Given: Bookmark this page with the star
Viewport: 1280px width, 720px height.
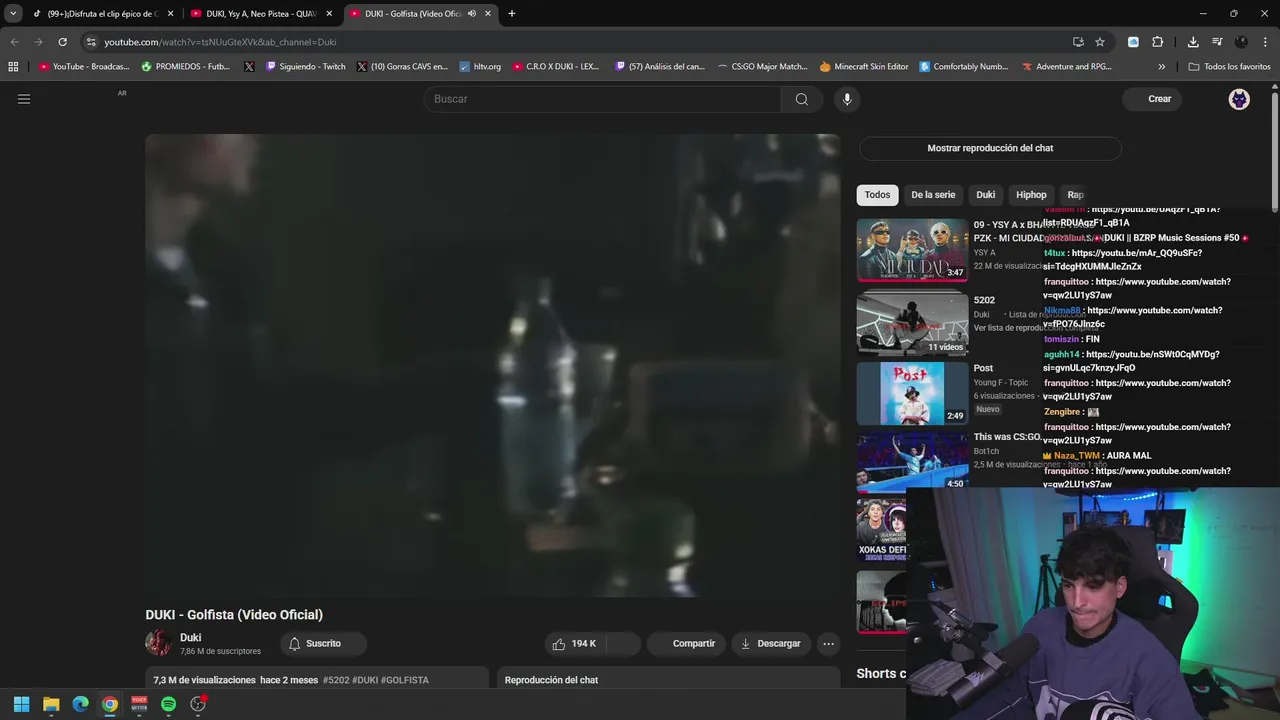Looking at the screenshot, I should pyautogui.click(x=1100, y=42).
